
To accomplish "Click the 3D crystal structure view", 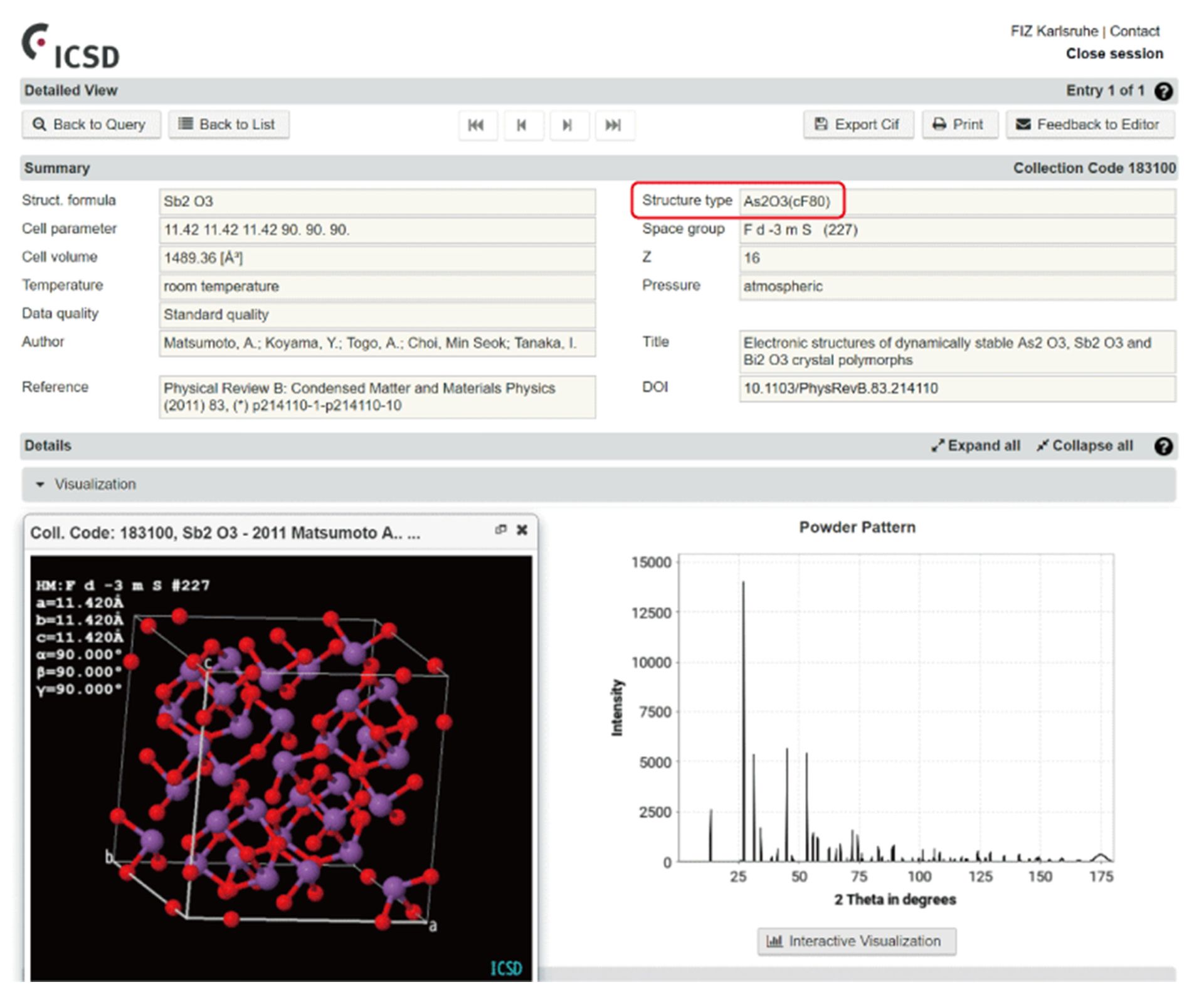I will tap(281, 768).
